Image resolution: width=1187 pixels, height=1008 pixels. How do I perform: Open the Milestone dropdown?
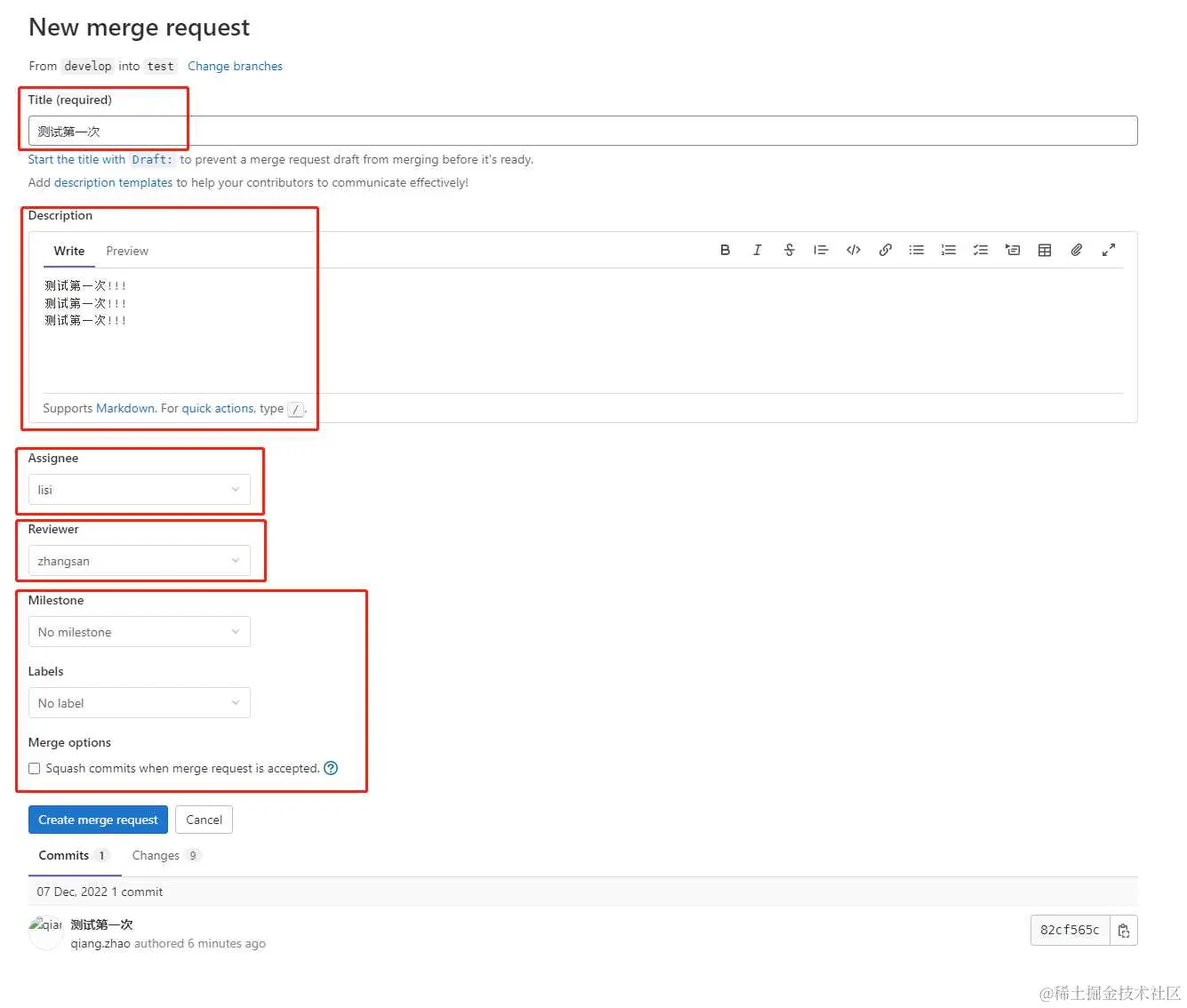(x=140, y=632)
